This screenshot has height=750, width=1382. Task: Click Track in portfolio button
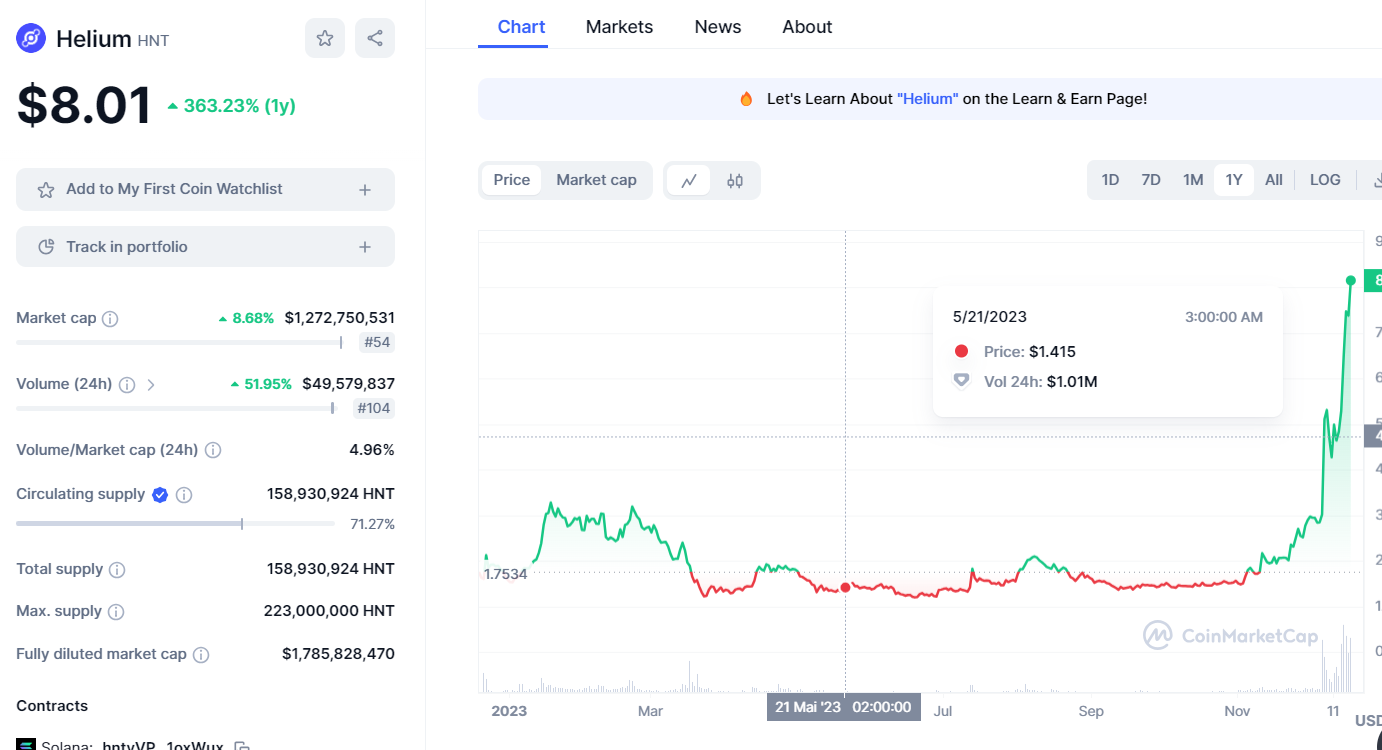pos(205,247)
